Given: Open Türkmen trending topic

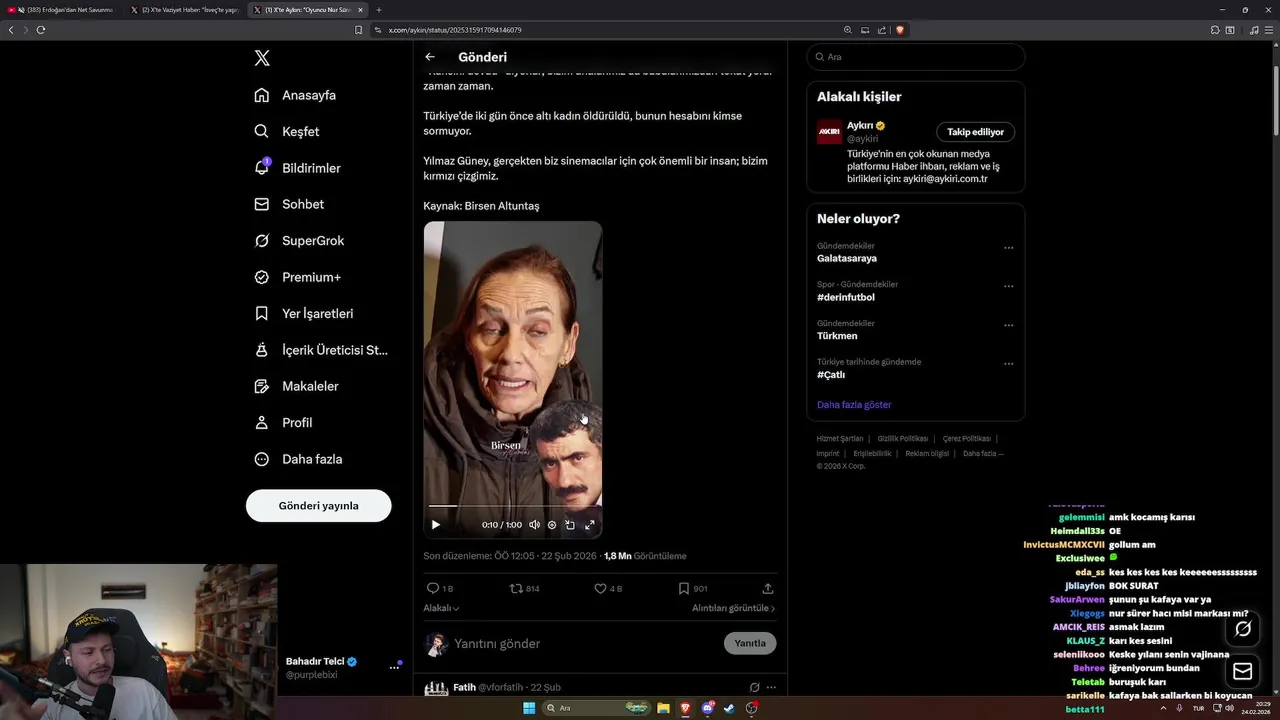Looking at the screenshot, I should 837,336.
